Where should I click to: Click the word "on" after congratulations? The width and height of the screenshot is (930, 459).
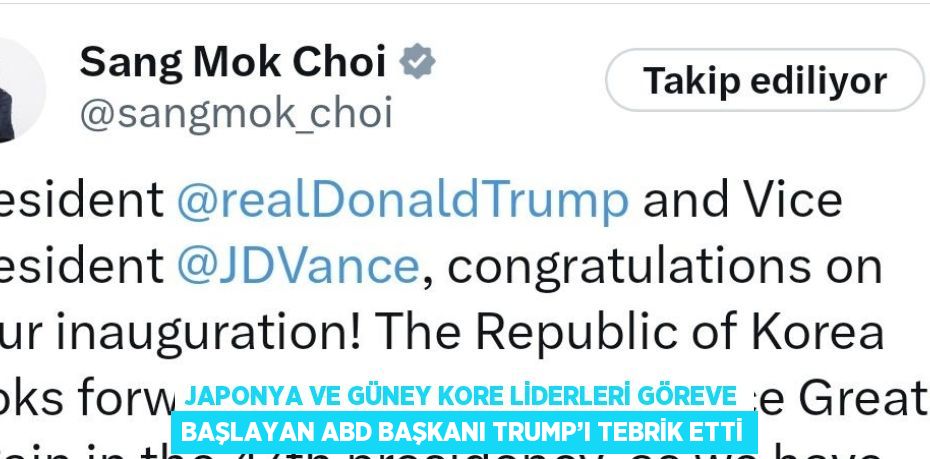(857, 265)
